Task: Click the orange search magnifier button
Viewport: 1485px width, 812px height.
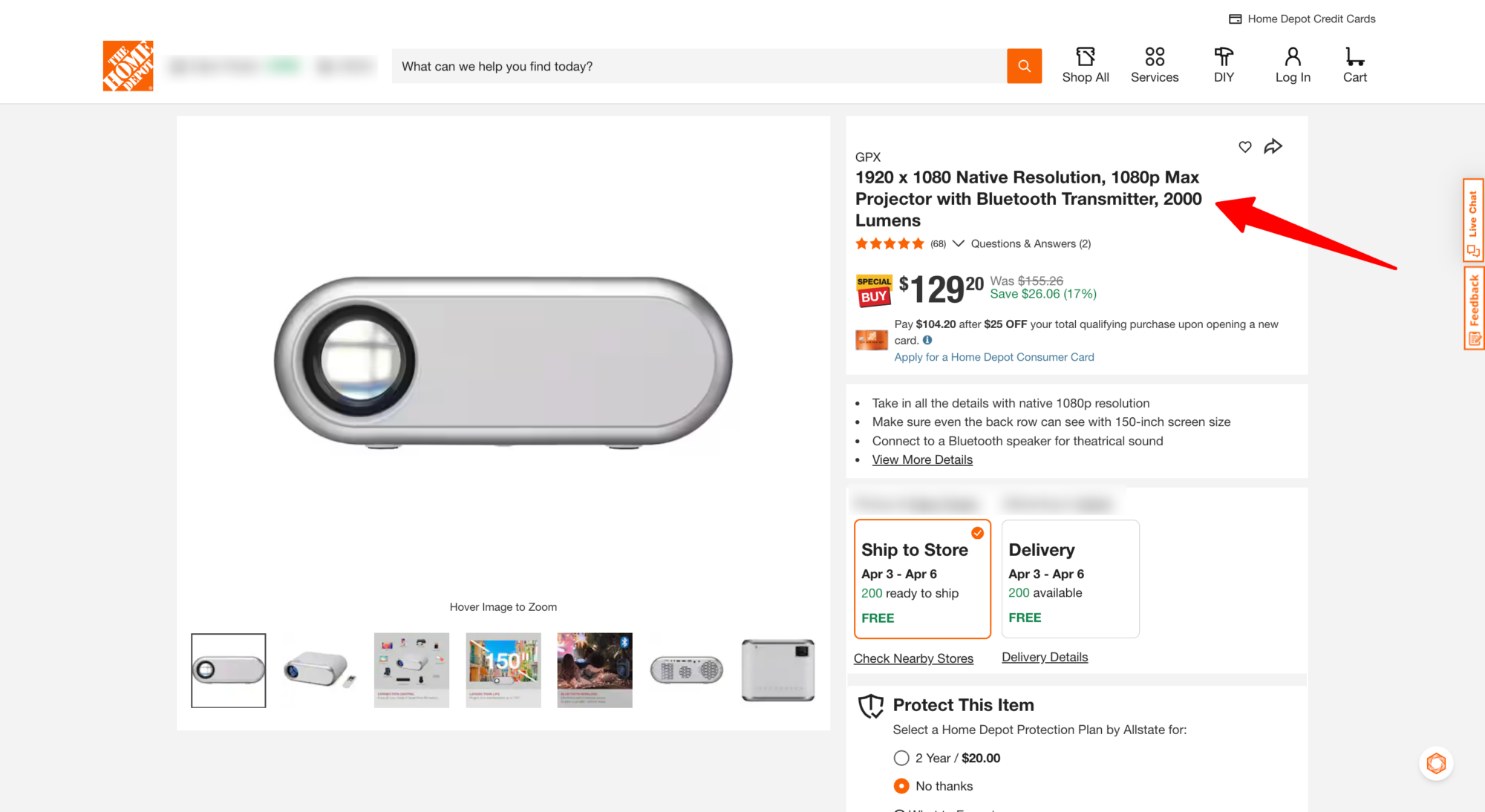Action: (x=1024, y=66)
